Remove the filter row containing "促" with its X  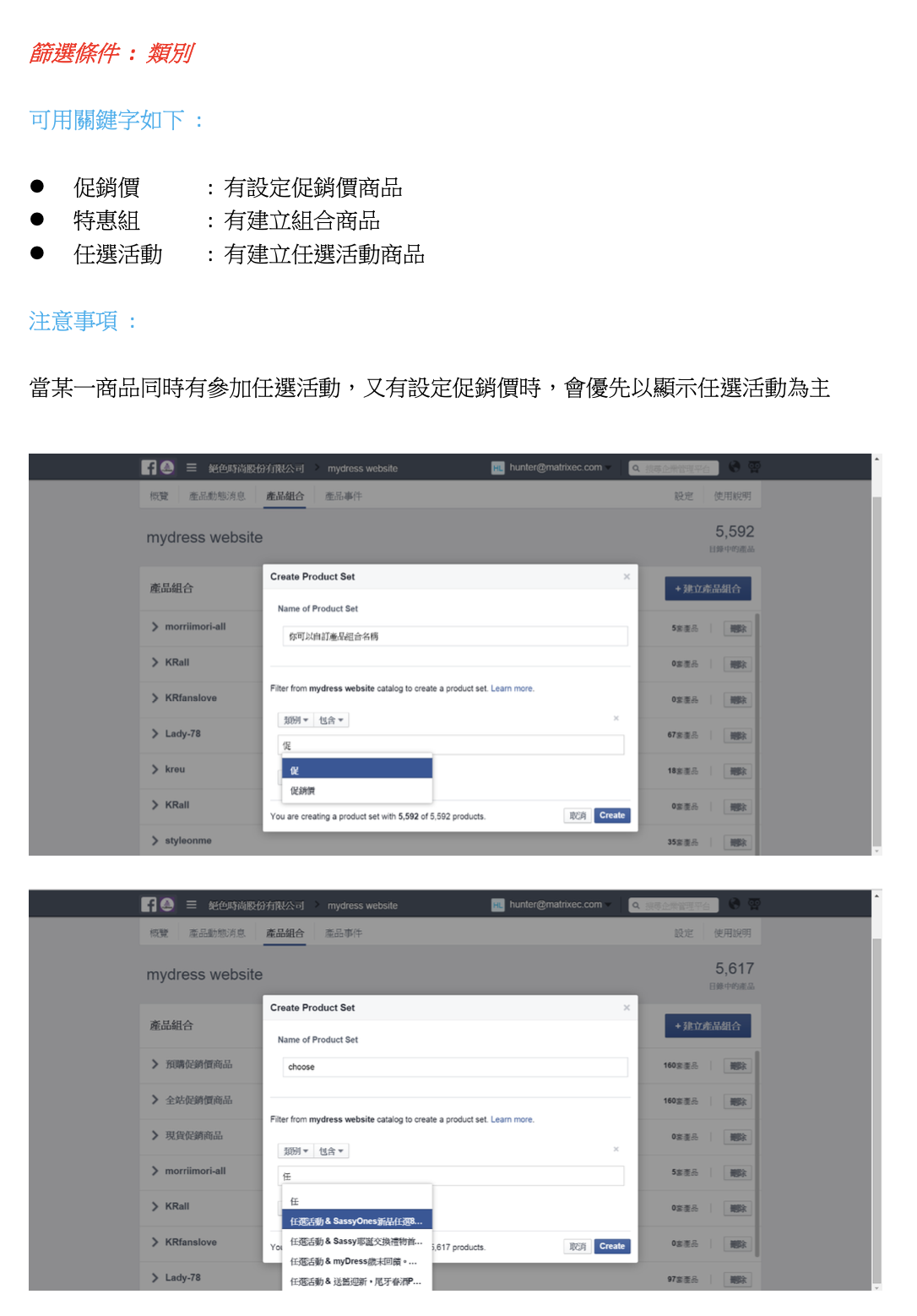pyautogui.click(x=616, y=718)
